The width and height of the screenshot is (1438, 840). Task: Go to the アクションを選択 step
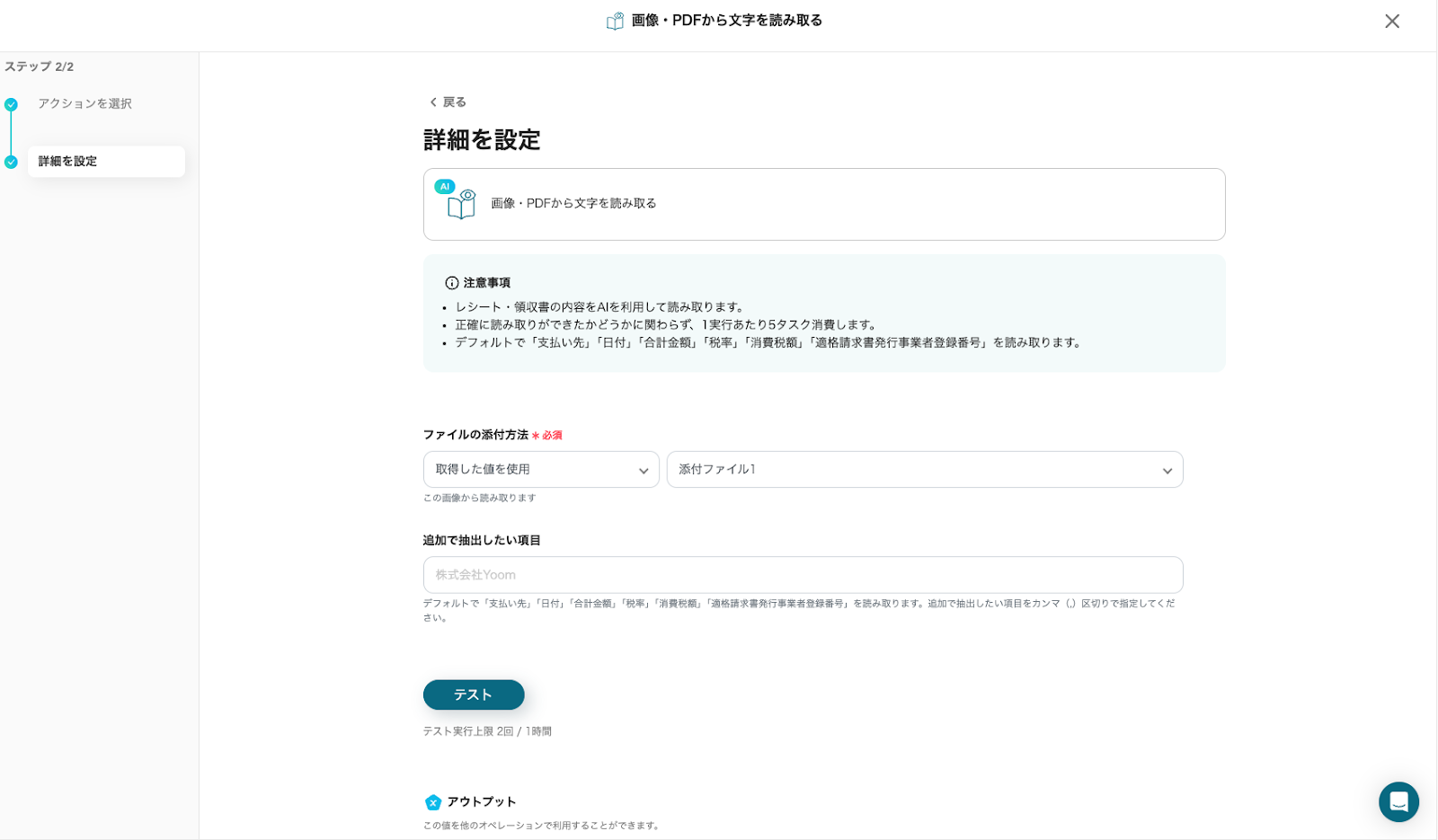pos(84,104)
